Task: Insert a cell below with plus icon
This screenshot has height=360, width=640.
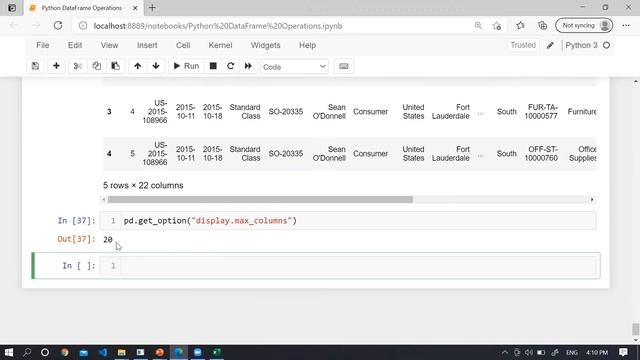Action: tap(56, 66)
